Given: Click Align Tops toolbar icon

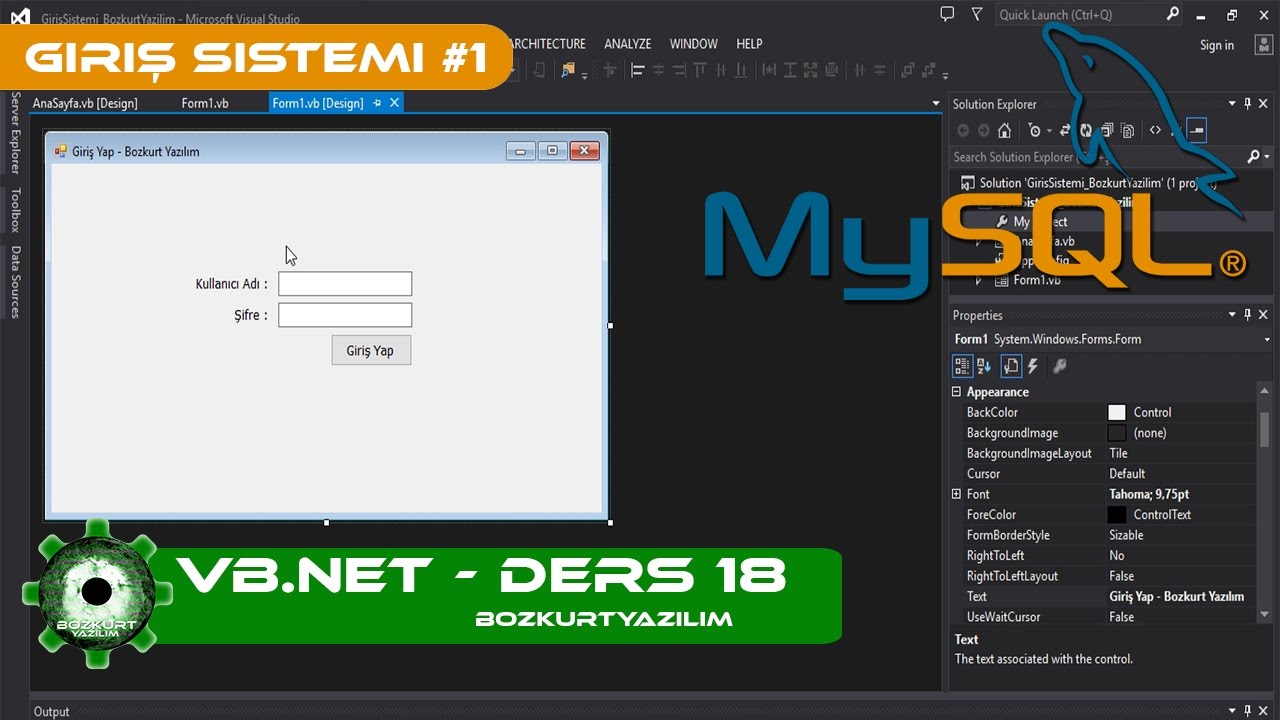Looking at the screenshot, I should click(700, 70).
